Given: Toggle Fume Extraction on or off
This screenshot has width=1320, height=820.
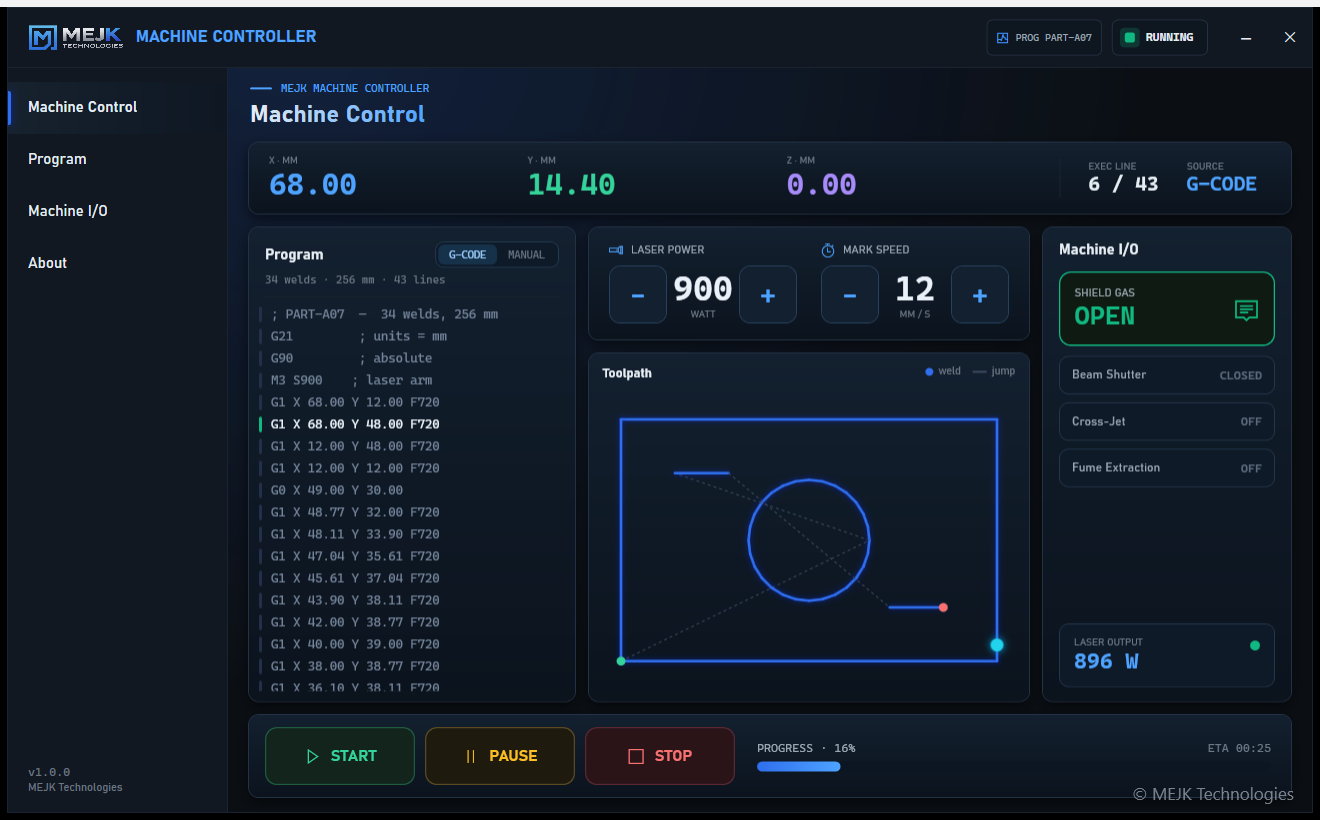Looking at the screenshot, I should [x=1167, y=468].
